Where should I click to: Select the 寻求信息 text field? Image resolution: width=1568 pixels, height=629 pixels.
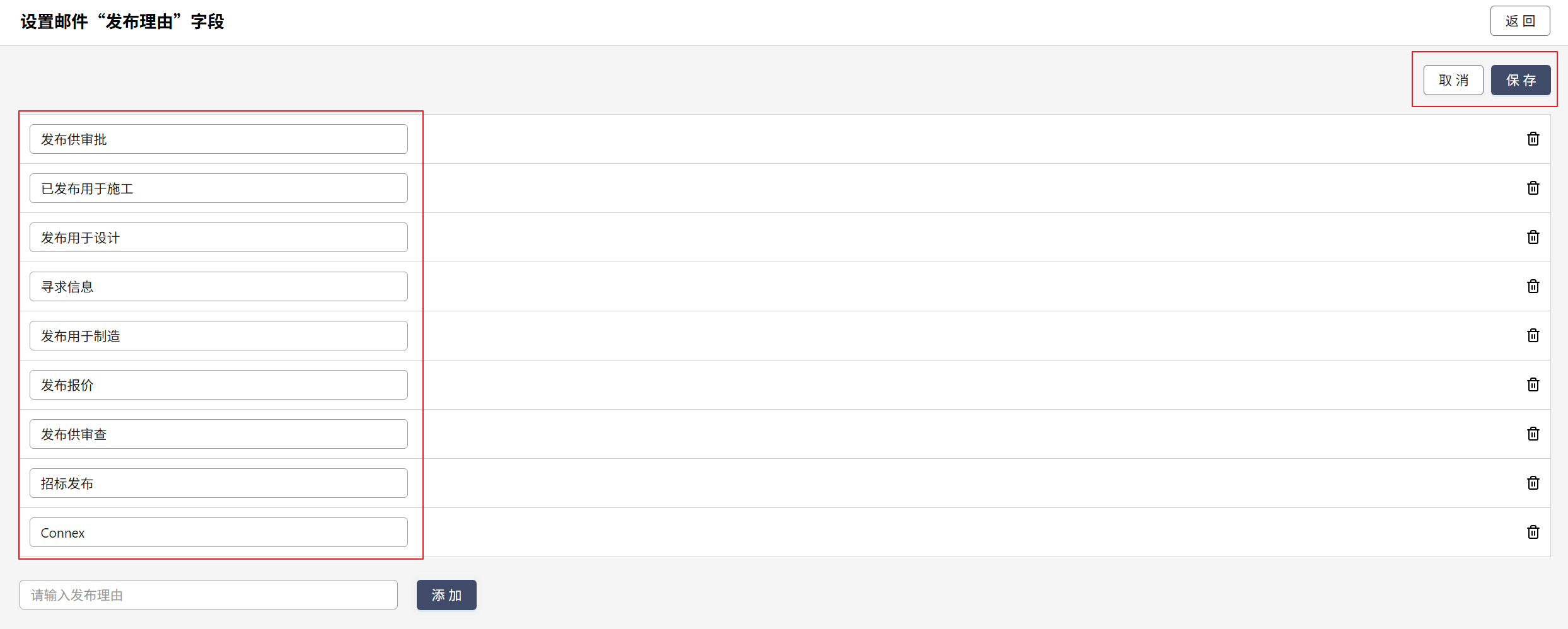(x=218, y=287)
